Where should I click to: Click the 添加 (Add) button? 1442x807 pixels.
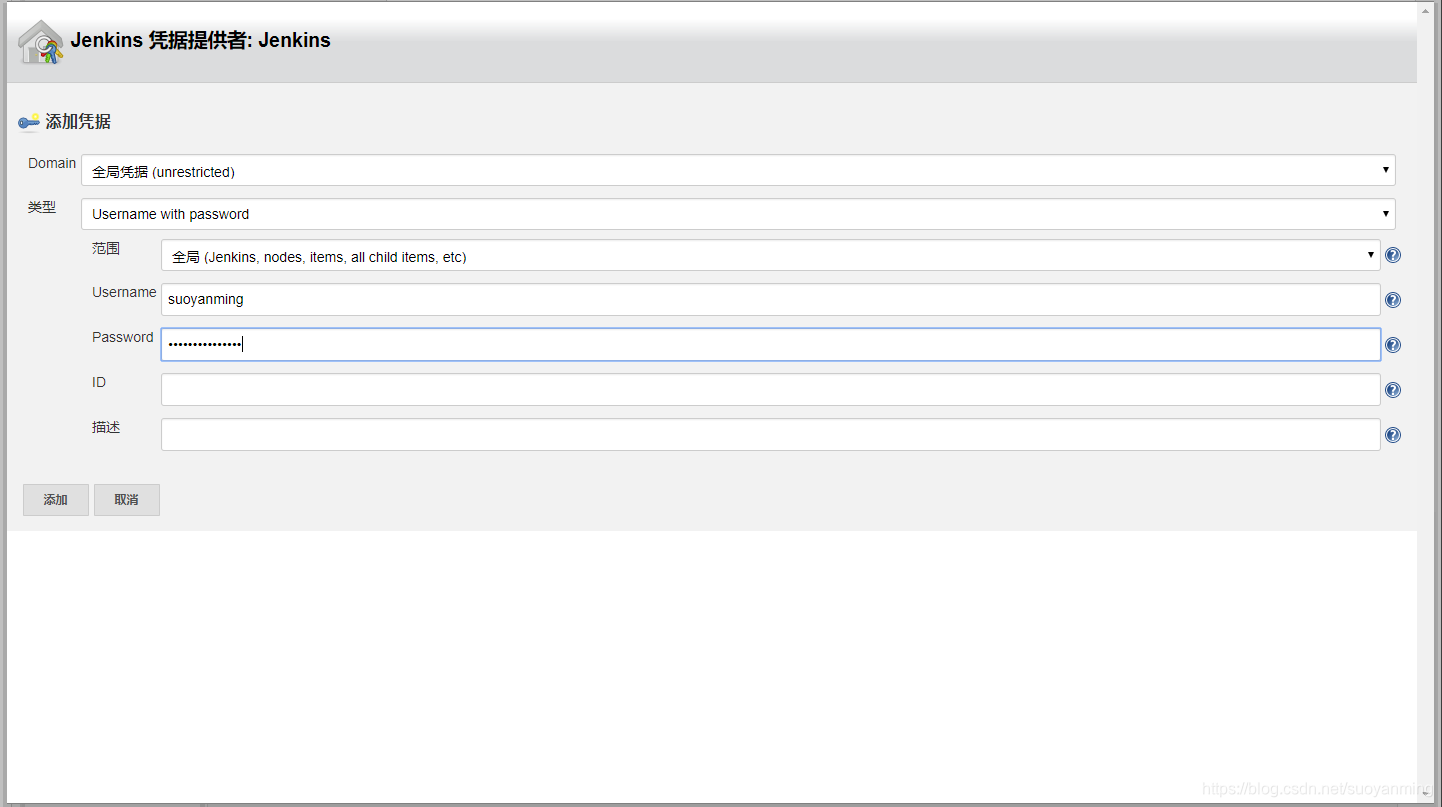pos(56,500)
